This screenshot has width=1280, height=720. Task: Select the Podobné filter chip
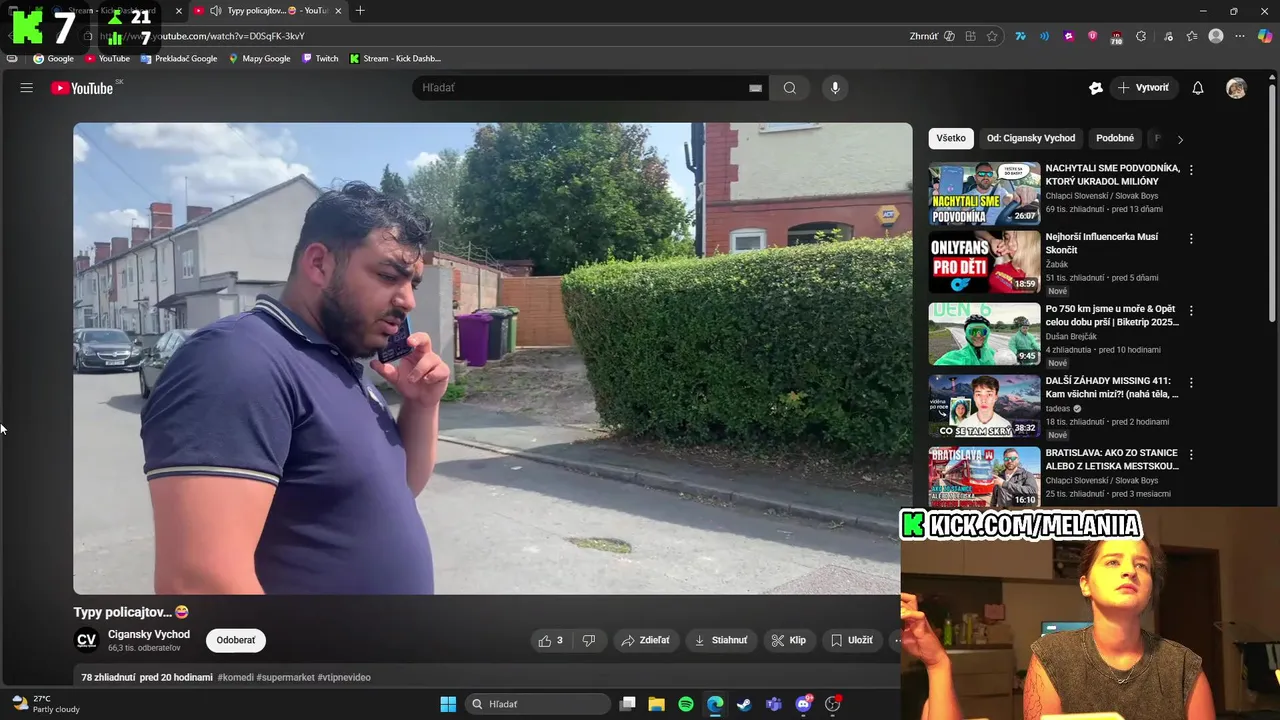pos(1115,138)
